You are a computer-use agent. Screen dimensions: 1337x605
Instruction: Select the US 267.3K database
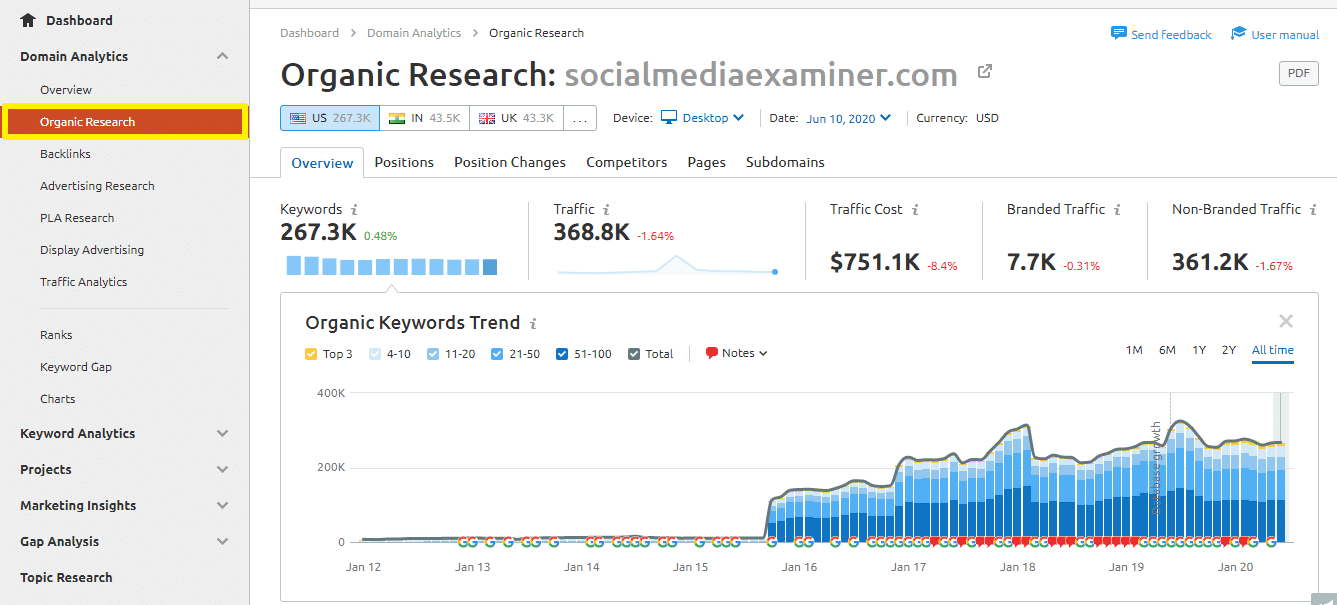click(329, 118)
